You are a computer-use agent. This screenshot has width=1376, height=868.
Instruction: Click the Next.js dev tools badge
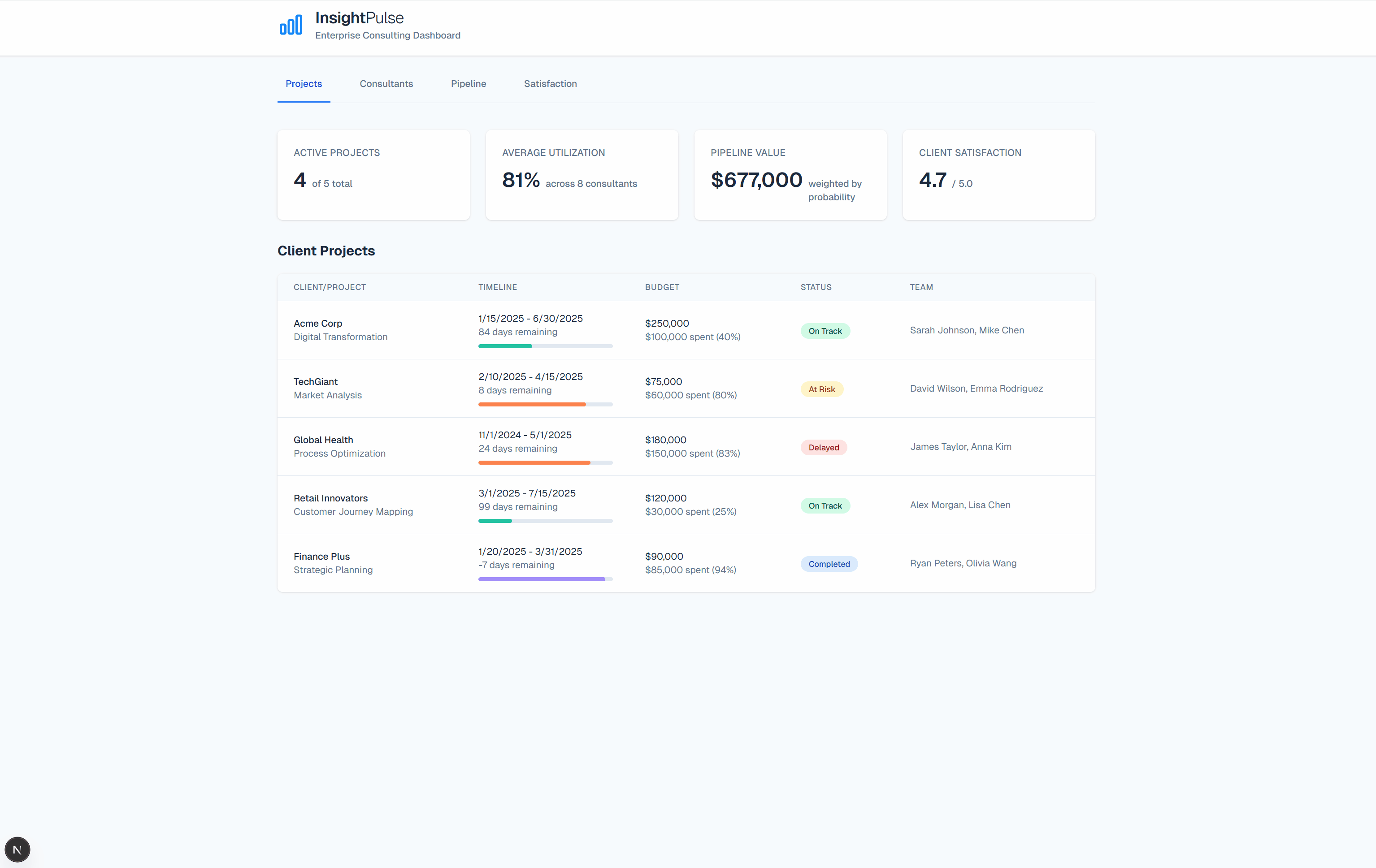(17, 849)
